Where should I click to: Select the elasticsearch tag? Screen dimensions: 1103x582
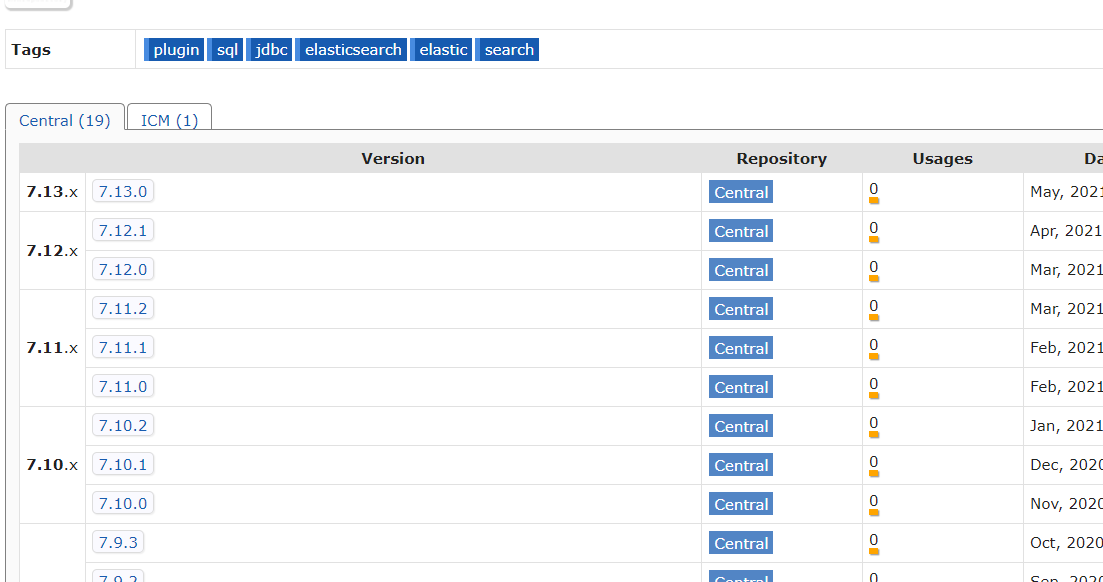[x=351, y=49]
